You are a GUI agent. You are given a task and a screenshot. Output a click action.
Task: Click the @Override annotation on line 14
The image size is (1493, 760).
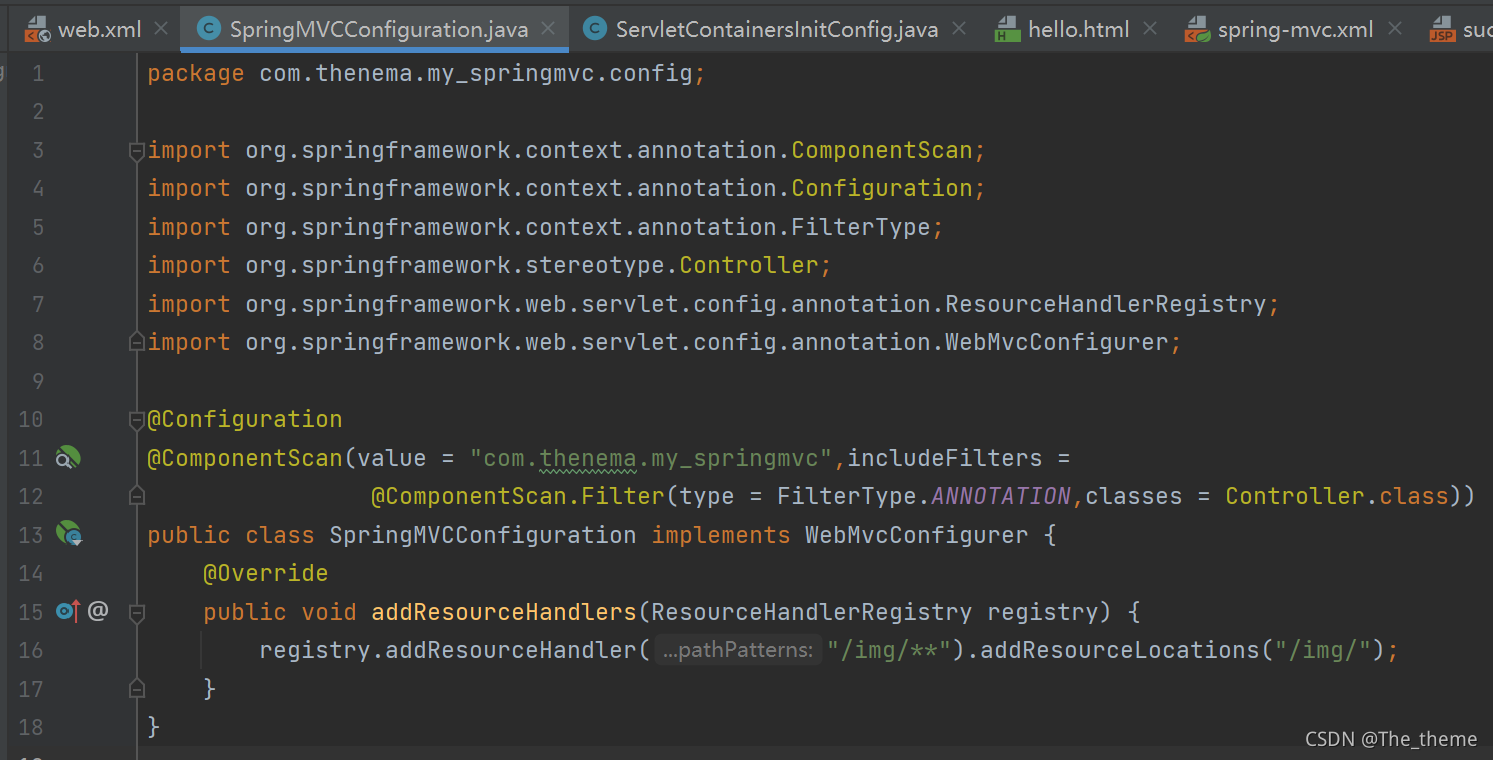(266, 573)
